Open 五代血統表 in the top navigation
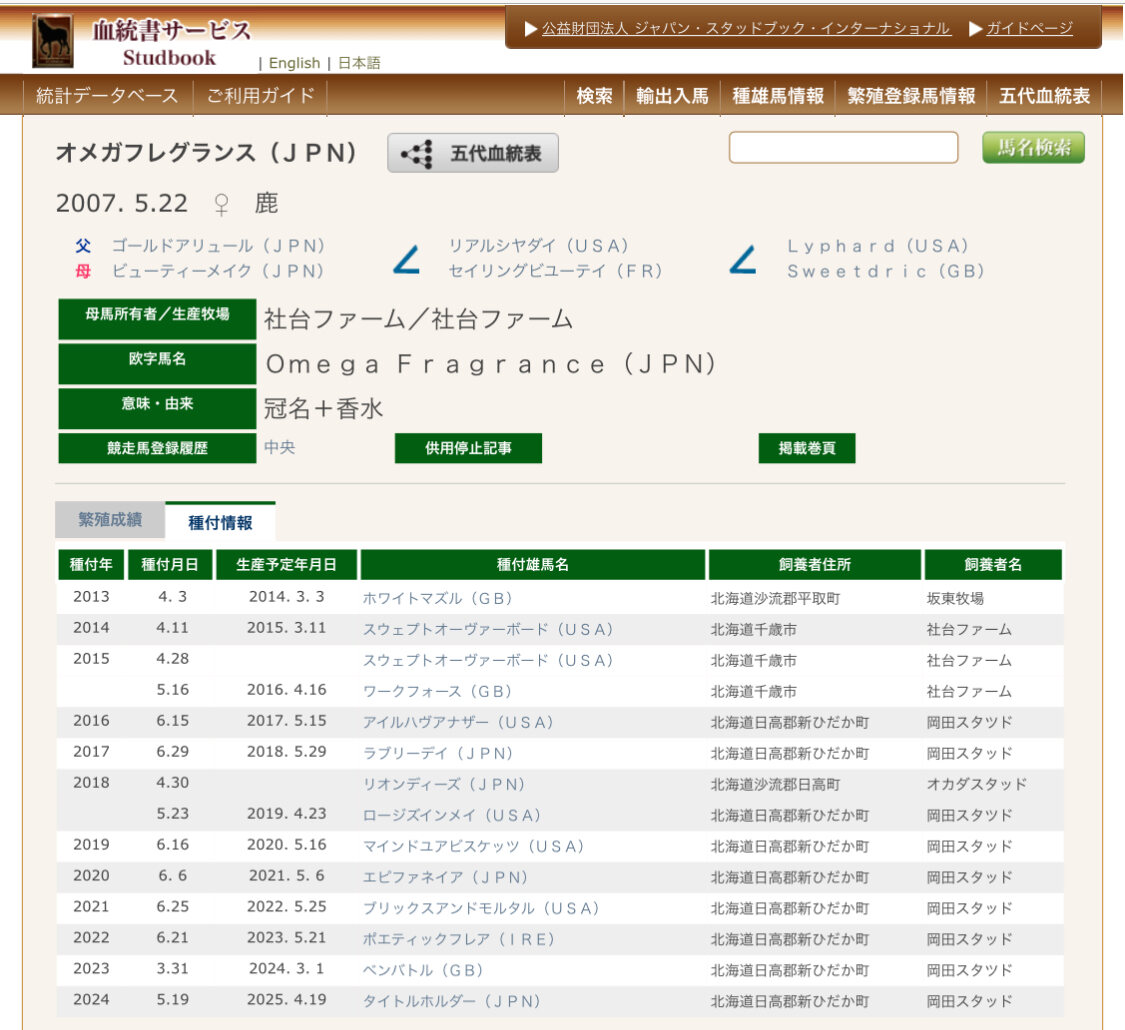 1045,96
